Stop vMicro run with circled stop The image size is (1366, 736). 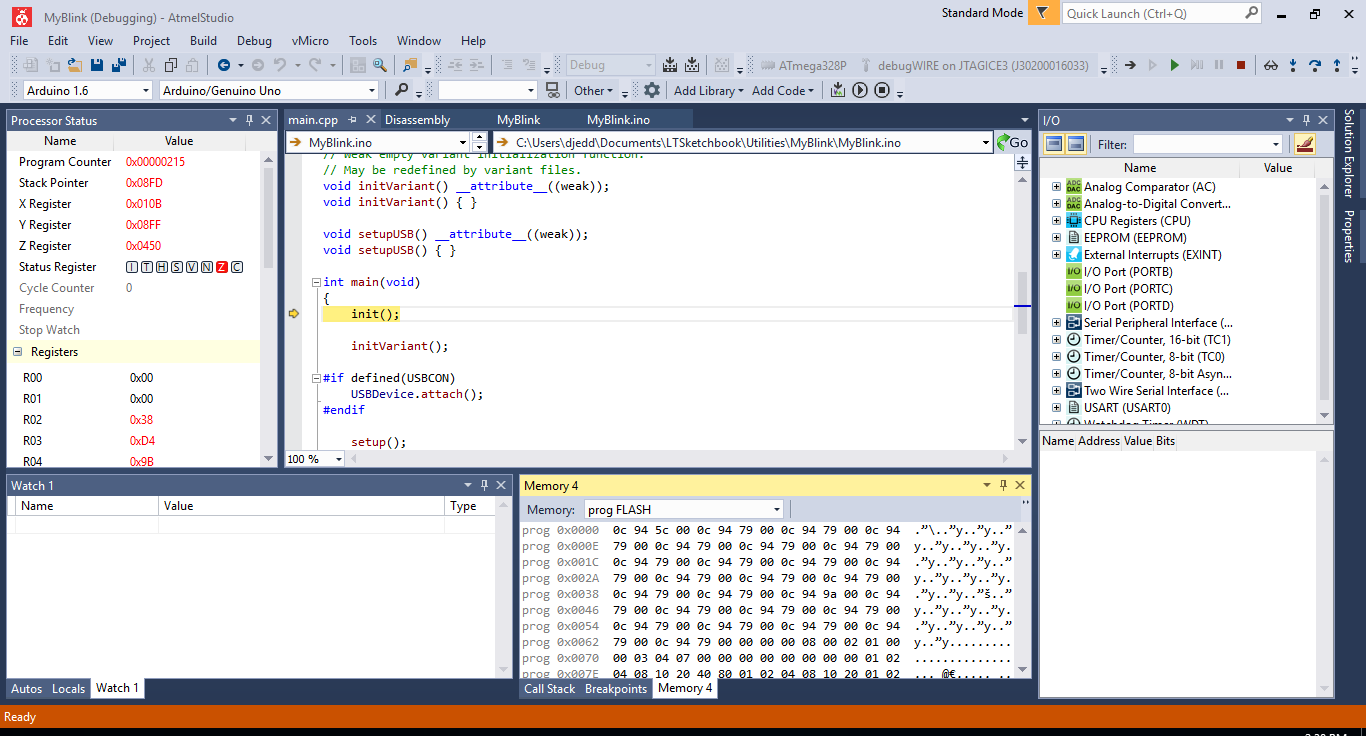pos(882,90)
